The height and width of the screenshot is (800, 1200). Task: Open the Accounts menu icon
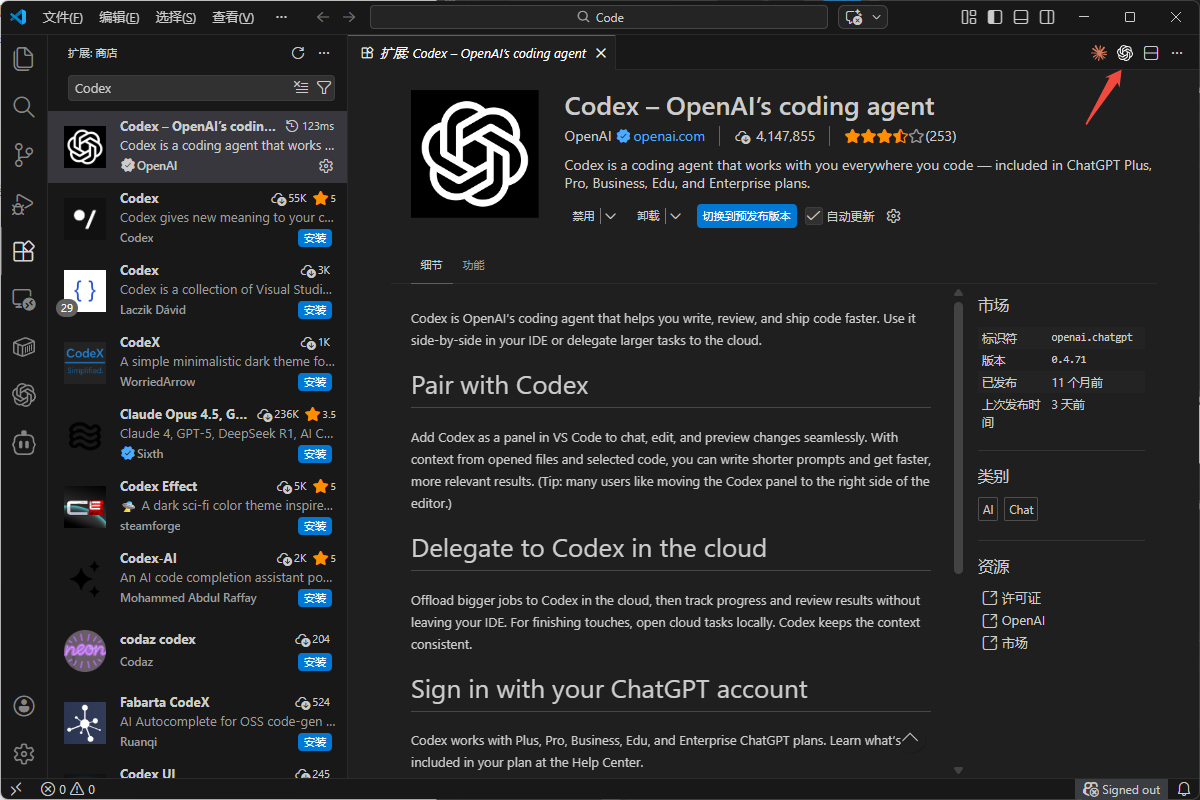(x=24, y=706)
